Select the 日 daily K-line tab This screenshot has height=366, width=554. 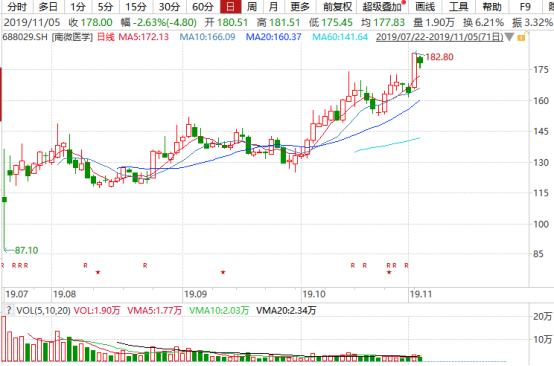pyautogui.click(x=230, y=7)
